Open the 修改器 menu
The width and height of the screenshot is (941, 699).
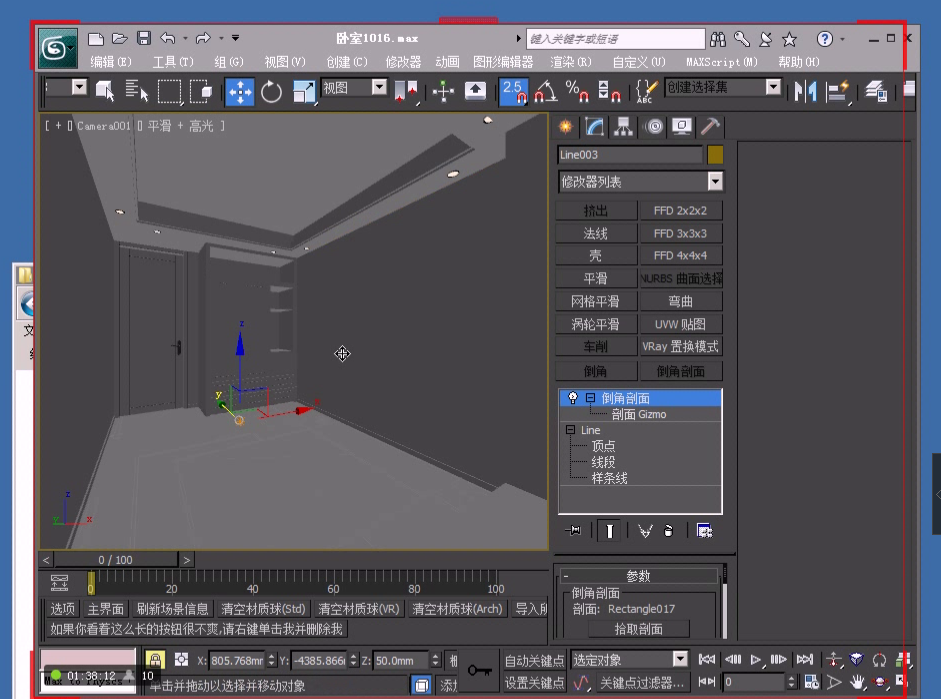[403, 62]
